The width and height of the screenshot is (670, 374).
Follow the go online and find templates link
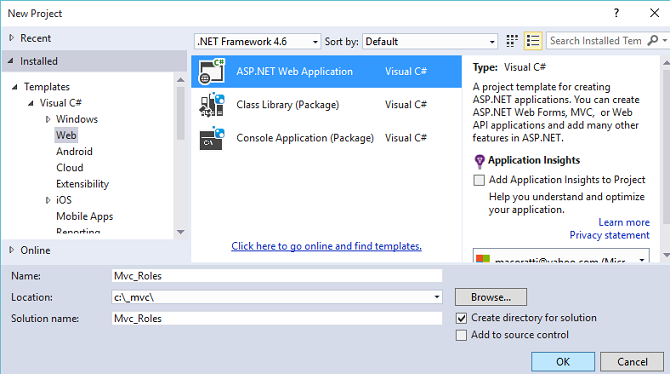pyautogui.click(x=326, y=246)
